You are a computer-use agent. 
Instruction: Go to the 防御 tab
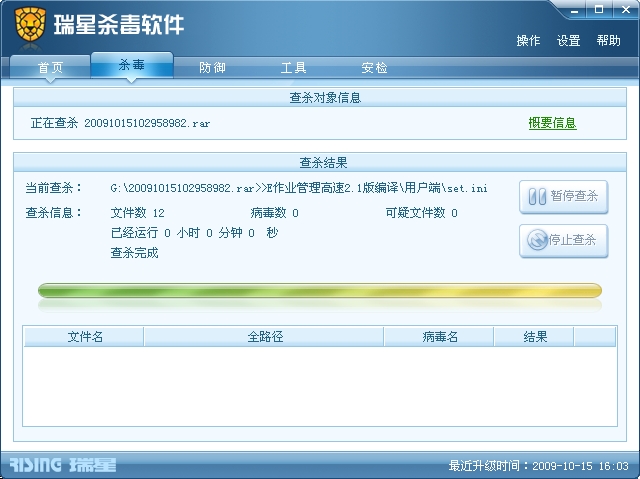[x=212, y=67]
